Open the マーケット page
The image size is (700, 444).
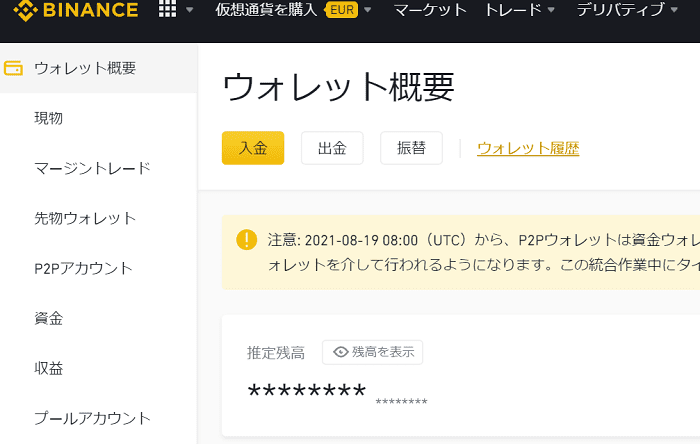pos(430,10)
